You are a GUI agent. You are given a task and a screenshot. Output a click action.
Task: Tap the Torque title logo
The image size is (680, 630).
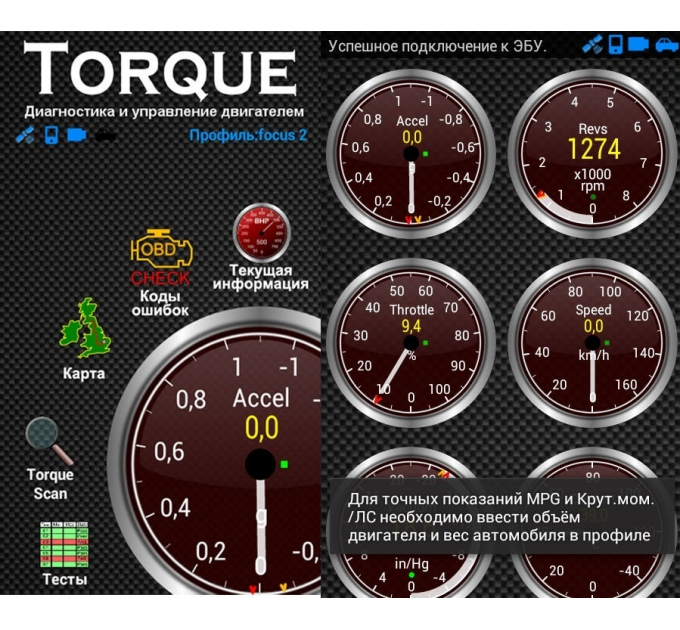[160, 69]
